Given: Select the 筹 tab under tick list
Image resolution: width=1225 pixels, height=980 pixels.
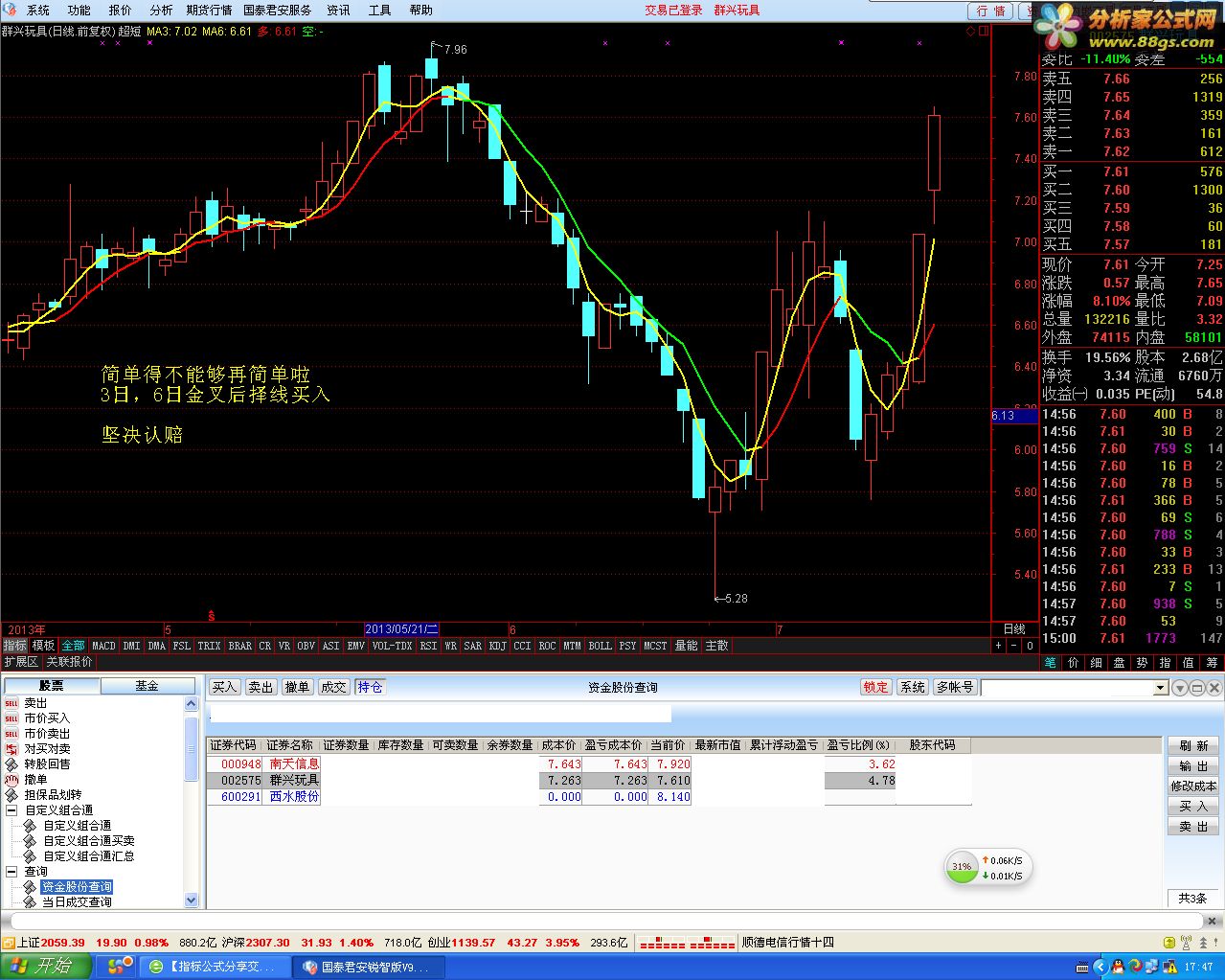Looking at the screenshot, I should click(1213, 662).
